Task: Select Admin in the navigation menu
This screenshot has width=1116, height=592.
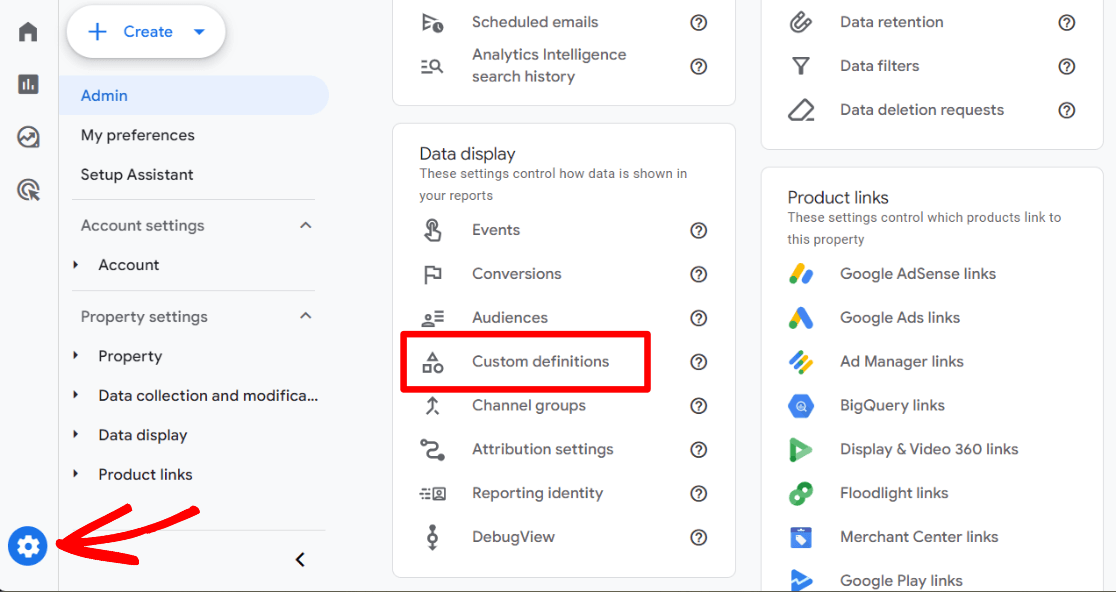Action: coord(104,96)
